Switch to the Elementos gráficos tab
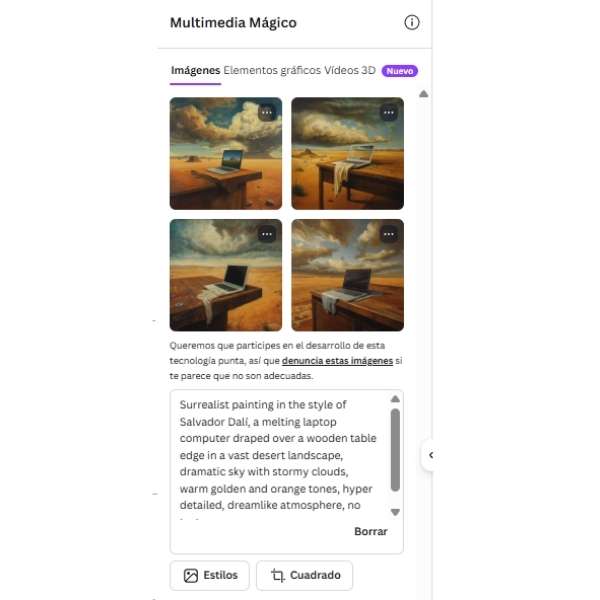Viewport: 600px width, 600px height. (x=272, y=70)
